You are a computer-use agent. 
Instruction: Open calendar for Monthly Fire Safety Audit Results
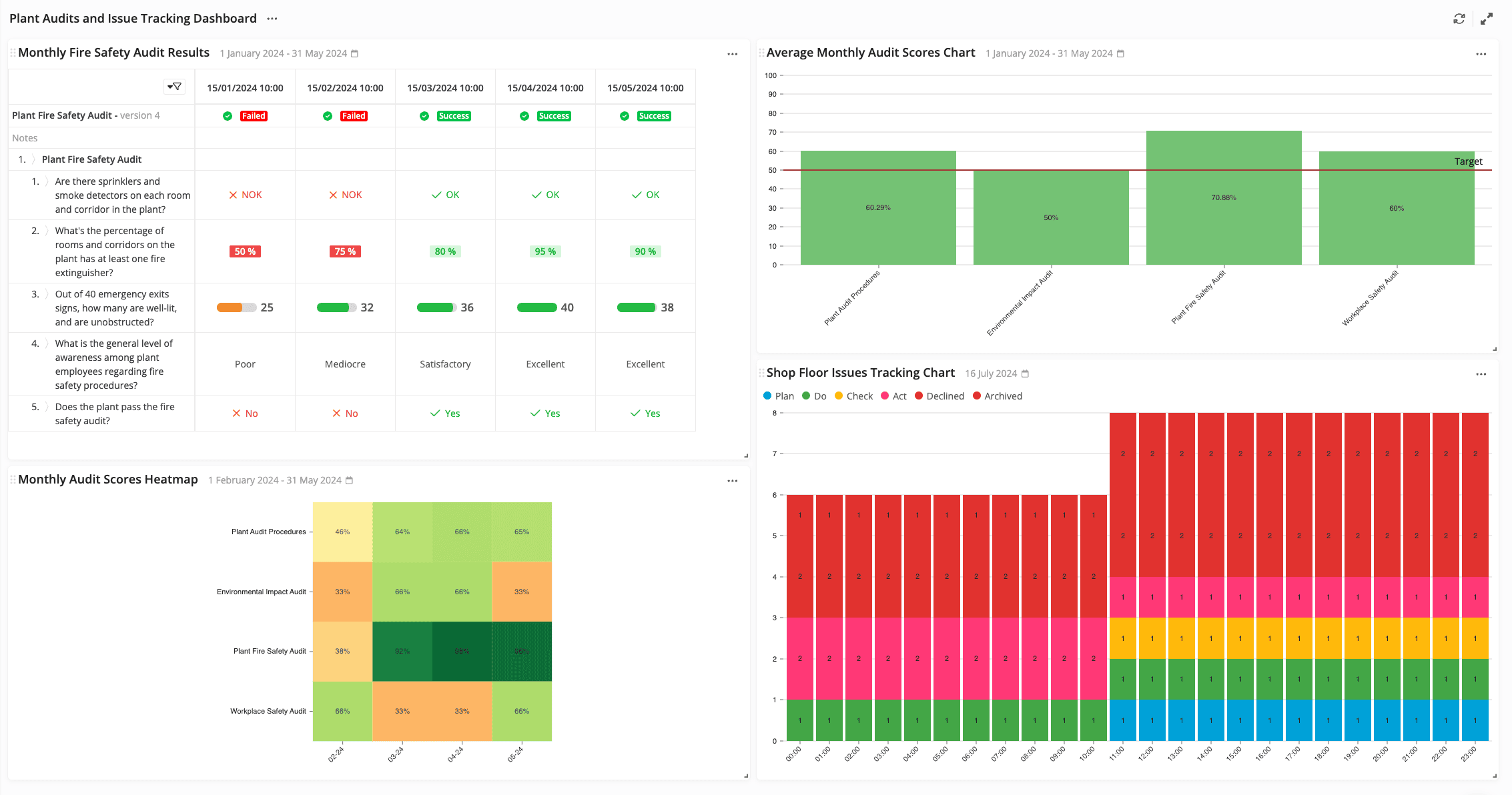click(354, 53)
